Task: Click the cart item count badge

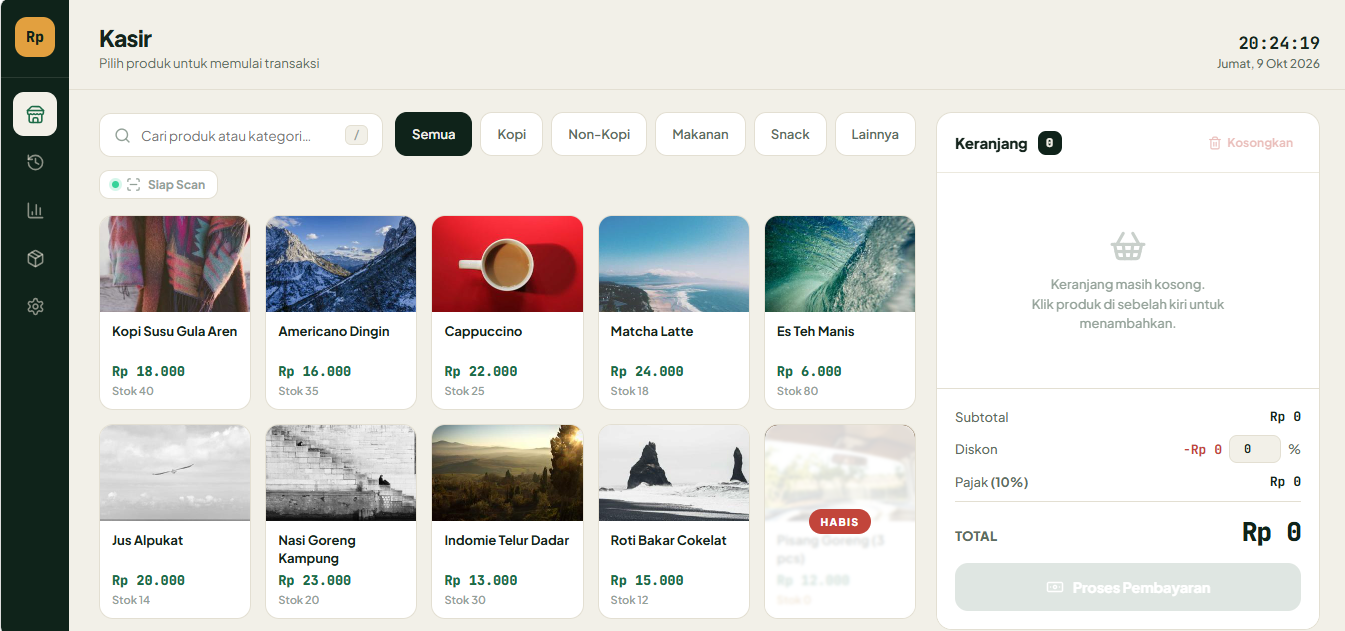Action: pyautogui.click(x=1049, y=143)
